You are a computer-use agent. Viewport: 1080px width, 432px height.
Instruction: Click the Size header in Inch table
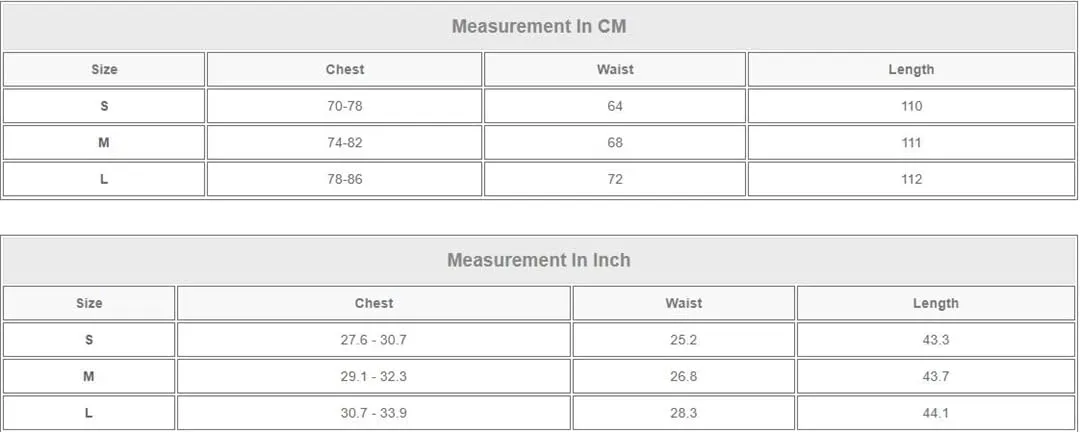click(x=89, y=303)
